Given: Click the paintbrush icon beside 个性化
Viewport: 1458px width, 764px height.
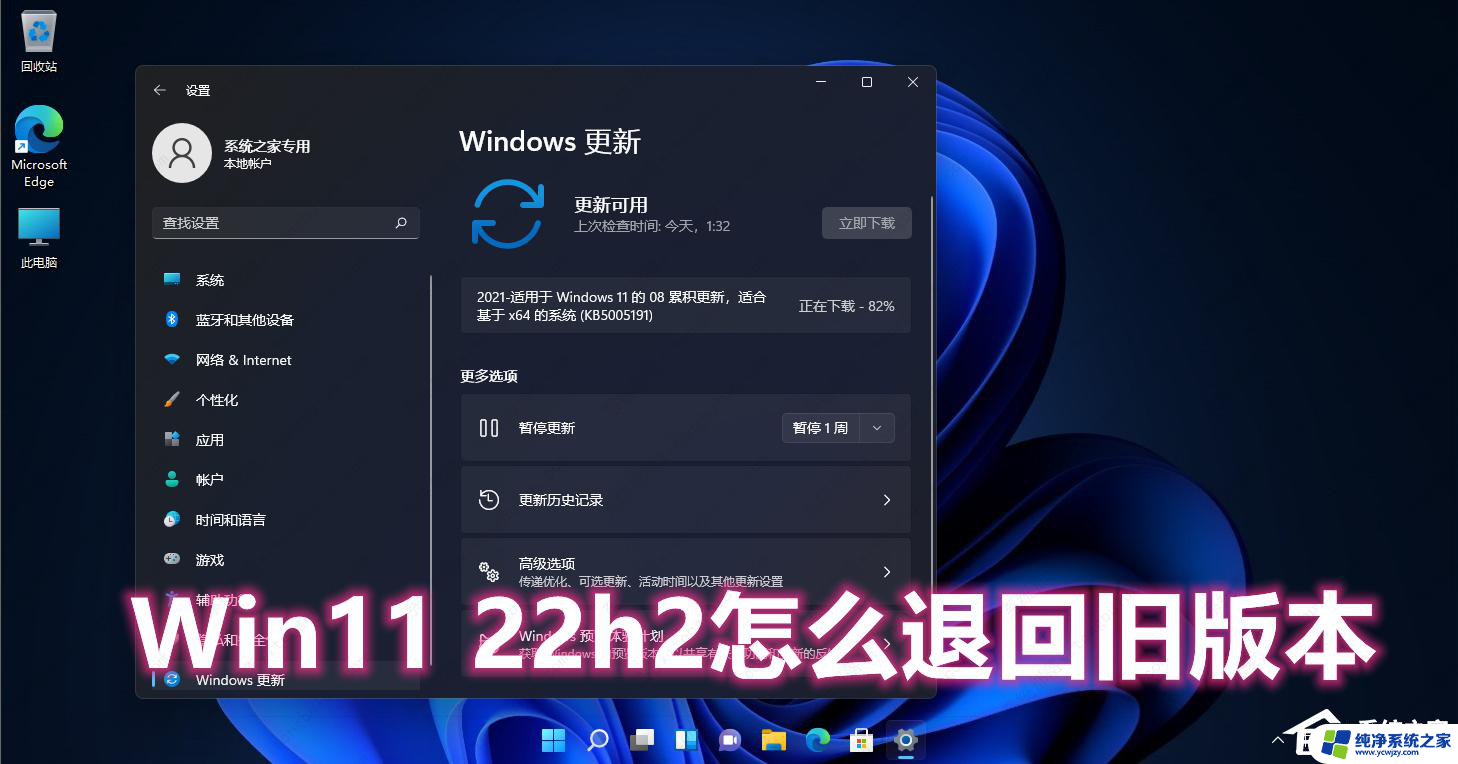Looking at the screenshot, I should (x=172, y=400).
